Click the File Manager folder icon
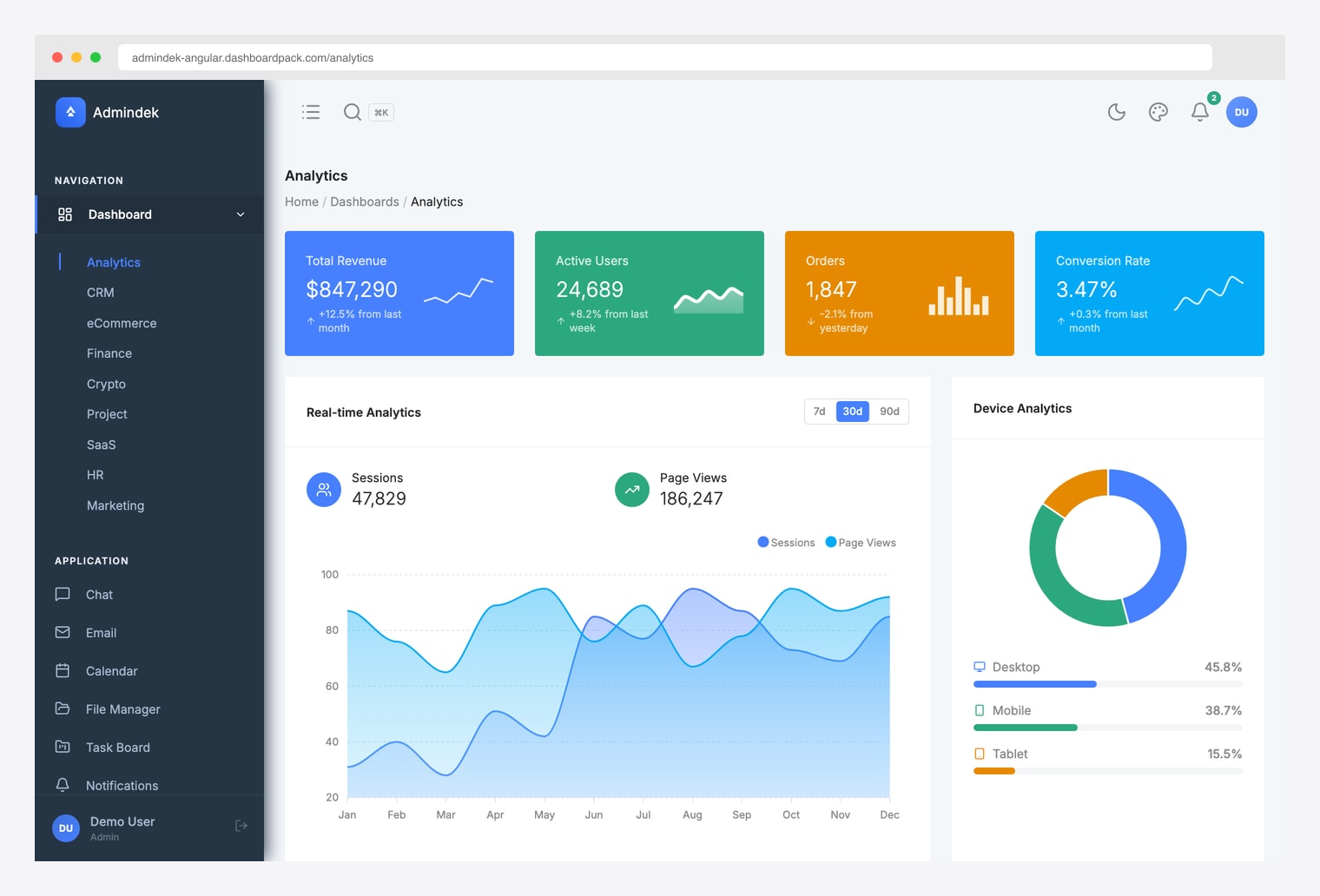The height and width of the screenshot is (896, 1320). tap(63, 709)
